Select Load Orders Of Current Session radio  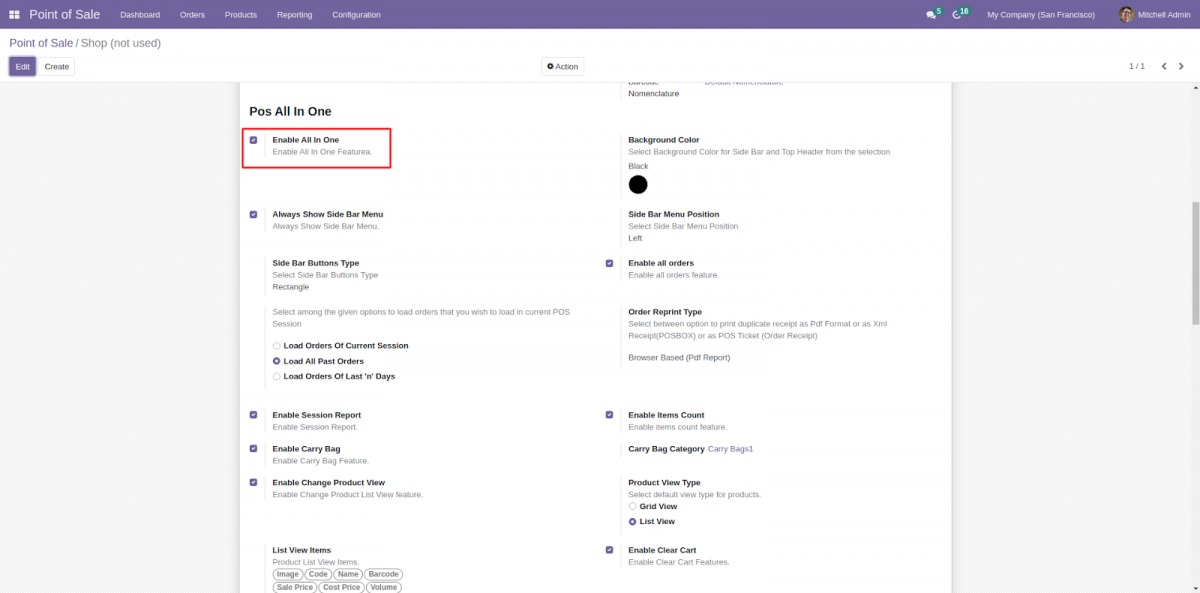coord(277,346)
